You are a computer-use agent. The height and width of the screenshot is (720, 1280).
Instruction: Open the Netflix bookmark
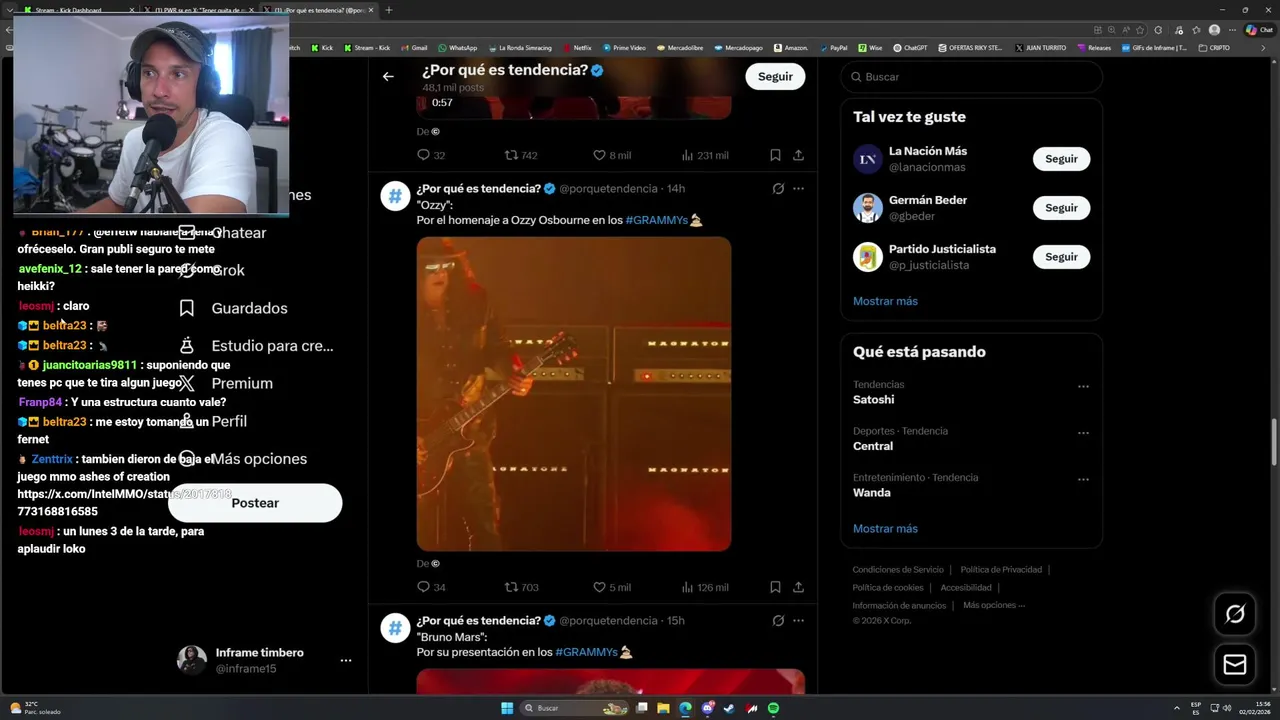click(x=577, y=48)
